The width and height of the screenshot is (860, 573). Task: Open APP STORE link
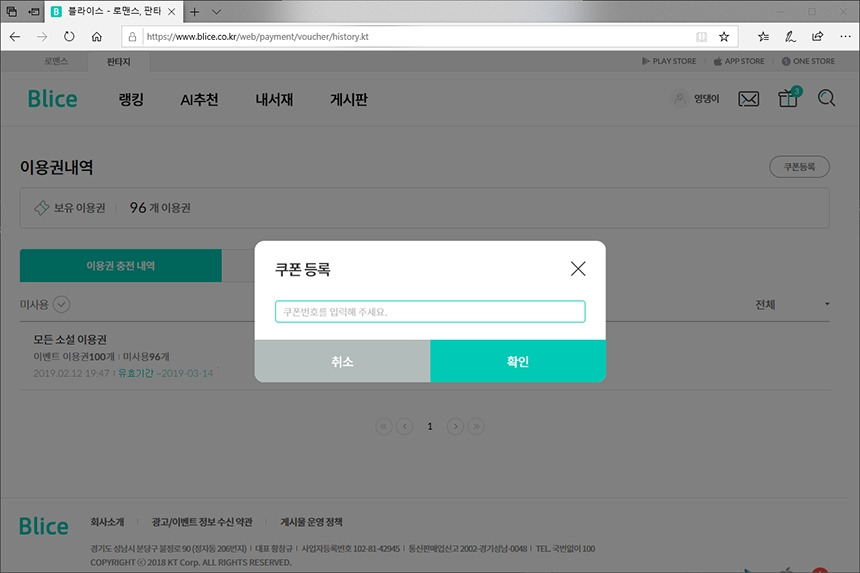click(739, 61)
